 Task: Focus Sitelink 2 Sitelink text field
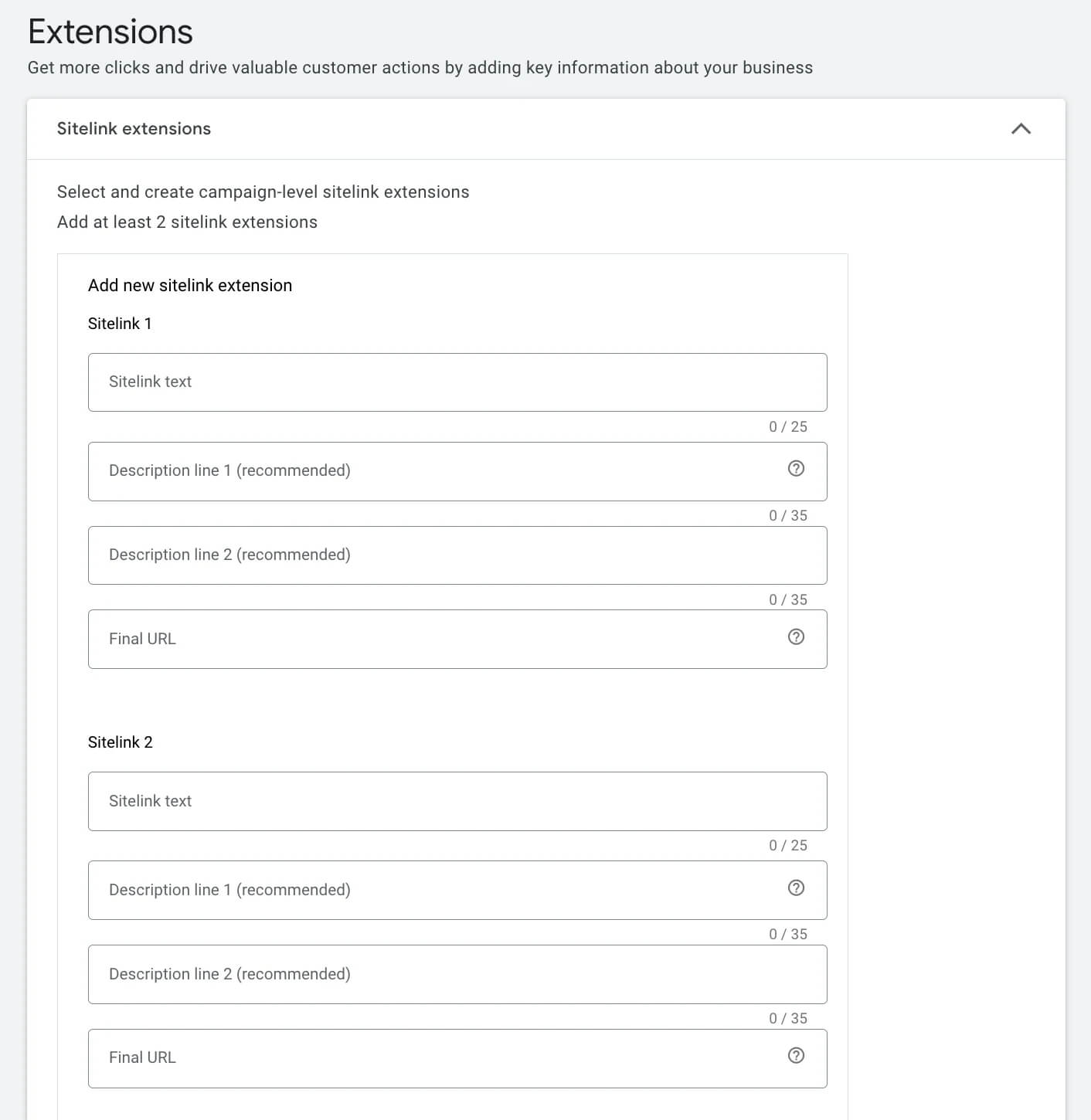pos(457,801)
